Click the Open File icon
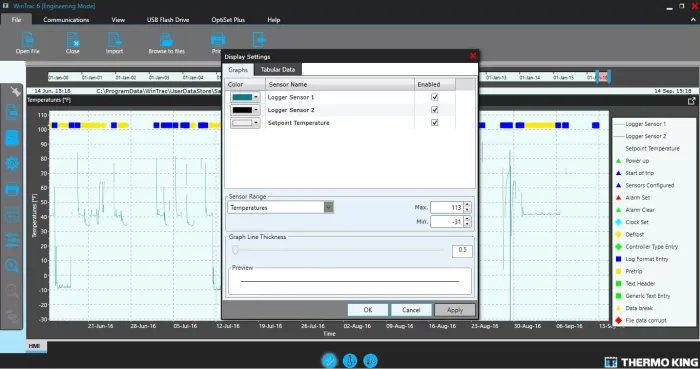700x369 pixels. pos(28,40)
